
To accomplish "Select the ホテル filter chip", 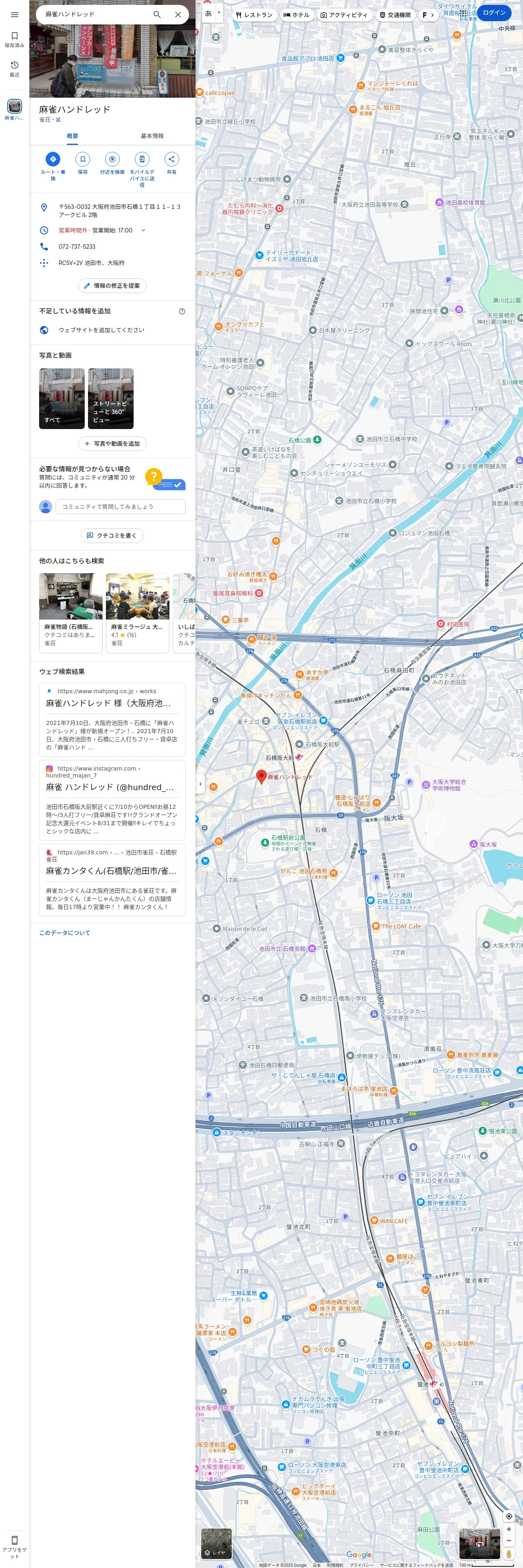I will (296, 15).
